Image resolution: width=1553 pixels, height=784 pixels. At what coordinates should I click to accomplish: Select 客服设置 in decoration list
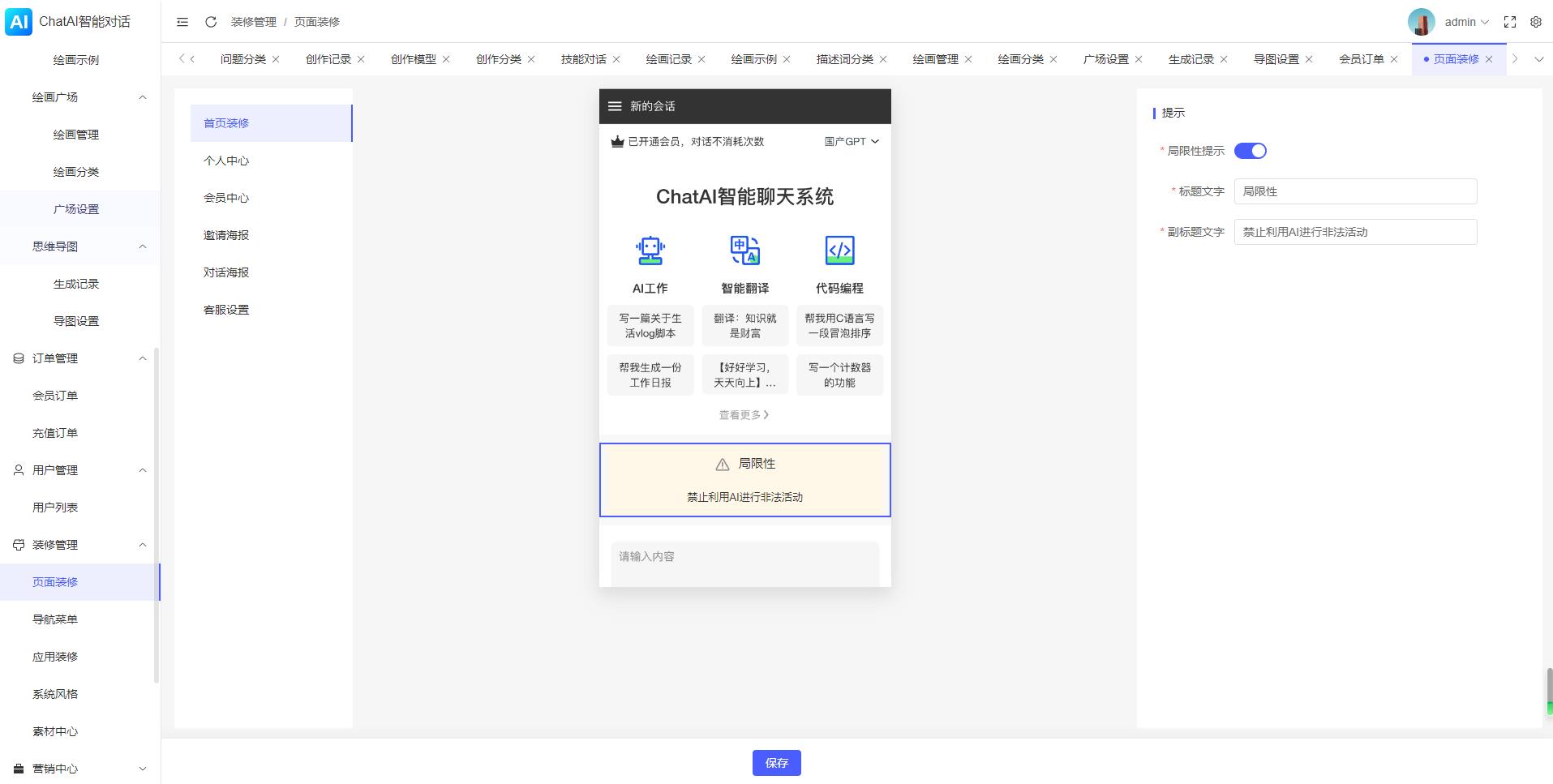click(x=271, y=310)
